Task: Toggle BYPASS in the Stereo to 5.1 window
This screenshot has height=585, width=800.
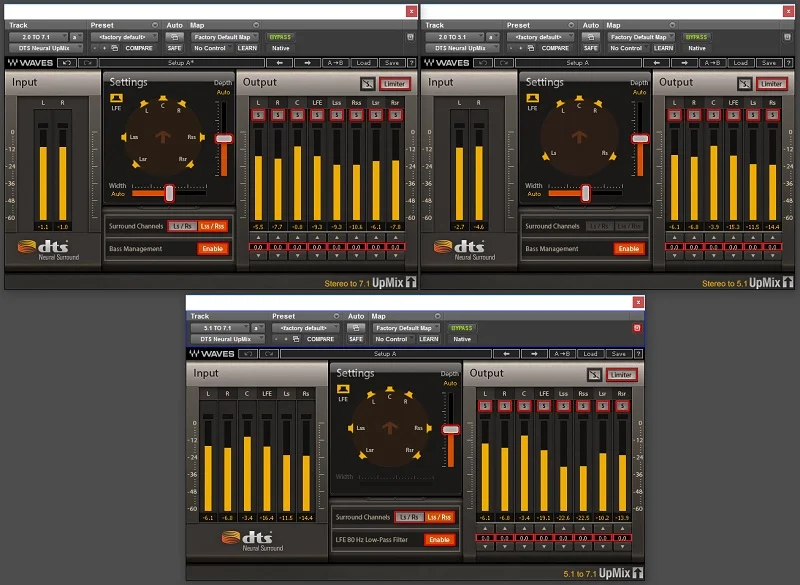Action: point(696,37)
